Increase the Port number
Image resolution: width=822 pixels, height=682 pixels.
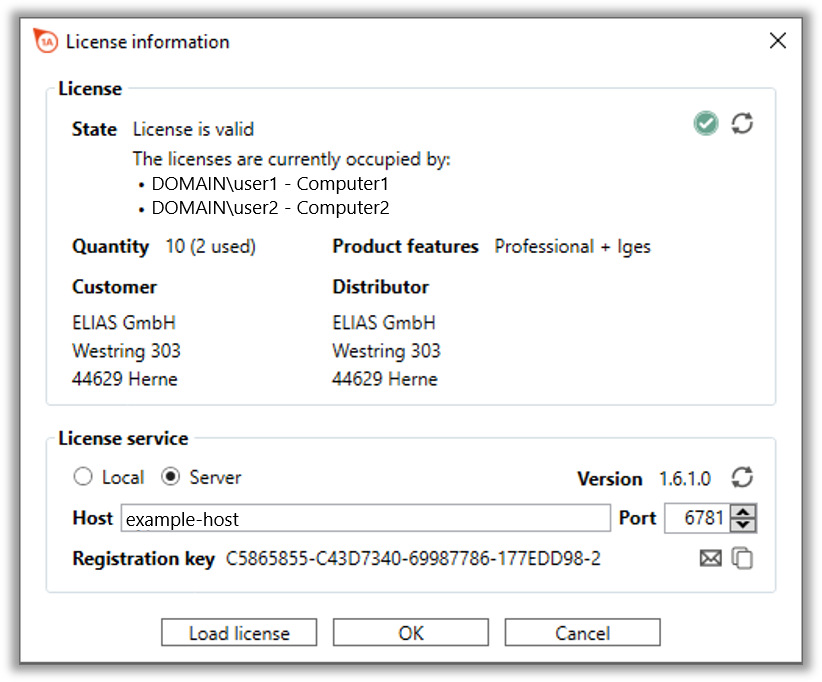743,511
